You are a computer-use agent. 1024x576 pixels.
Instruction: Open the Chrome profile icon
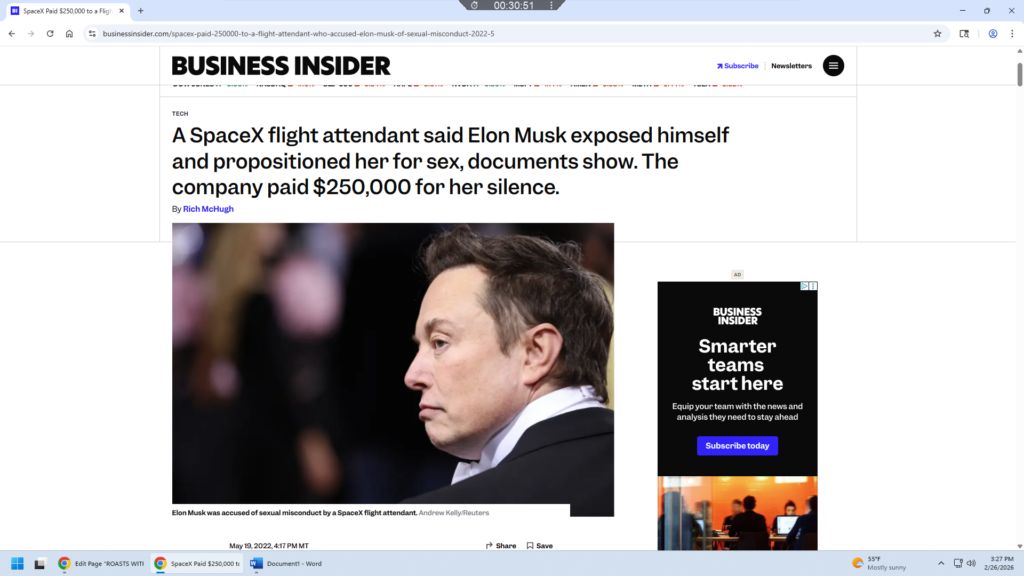click(993, 33)
